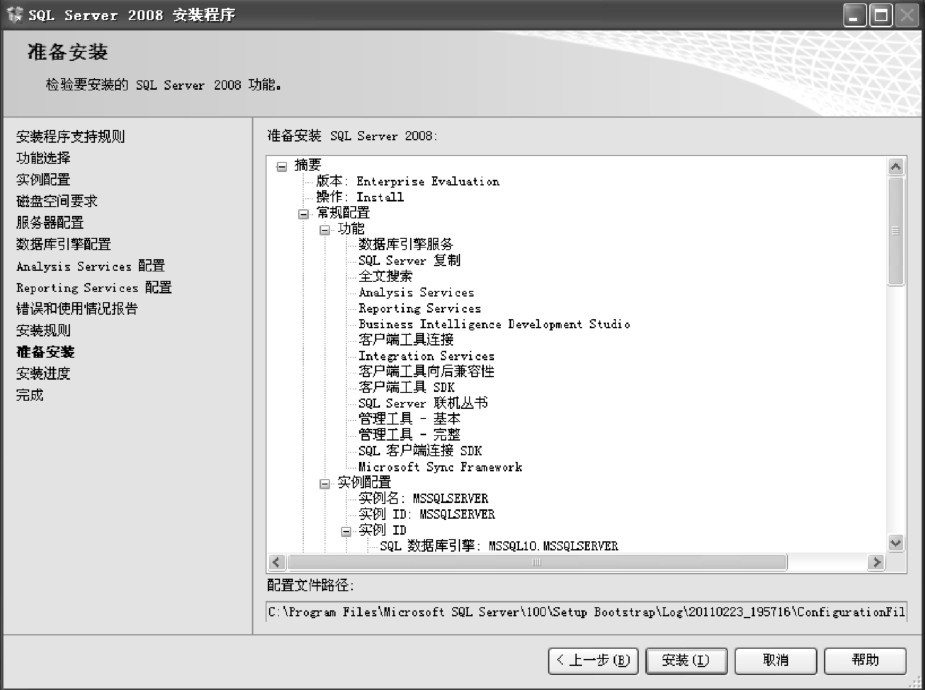Select the 磁盘空间要求 step

57,201
